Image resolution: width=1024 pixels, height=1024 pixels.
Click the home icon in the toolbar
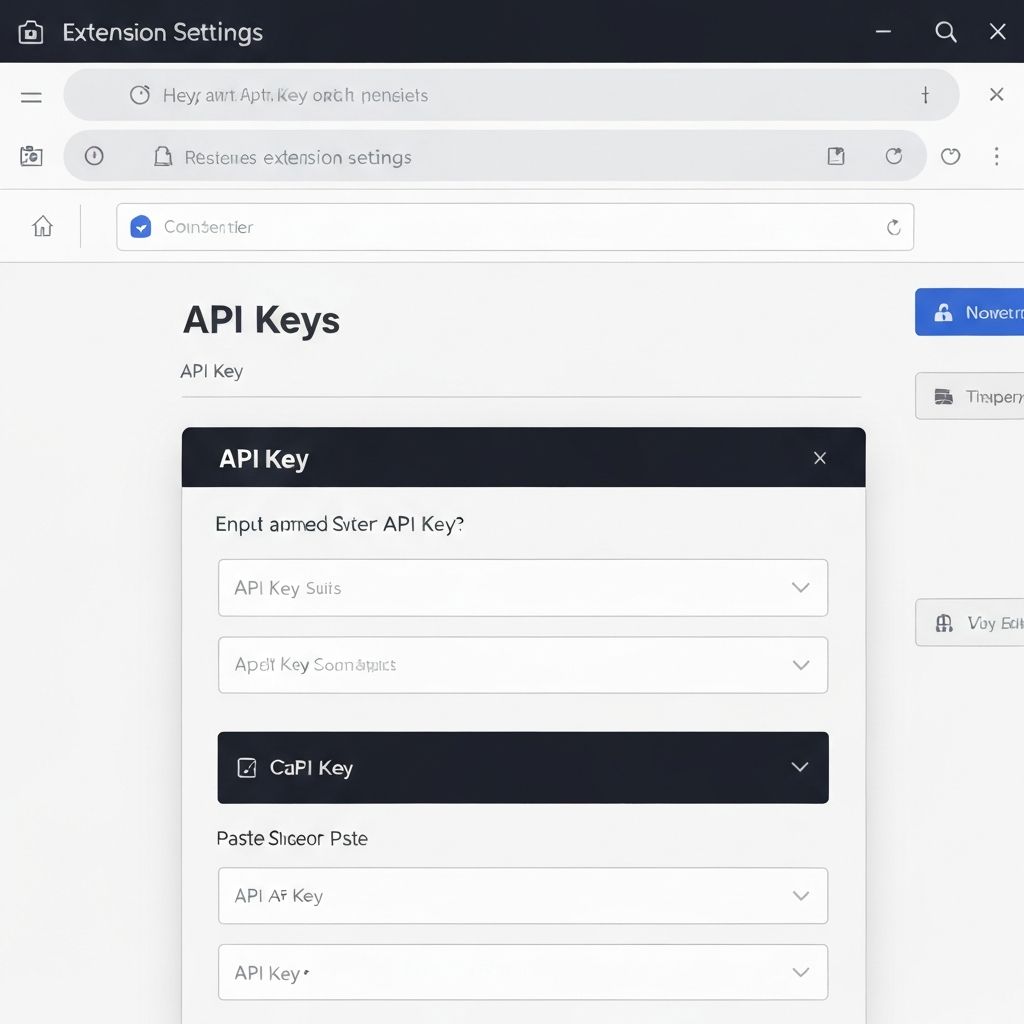click(x=42, y=227)
